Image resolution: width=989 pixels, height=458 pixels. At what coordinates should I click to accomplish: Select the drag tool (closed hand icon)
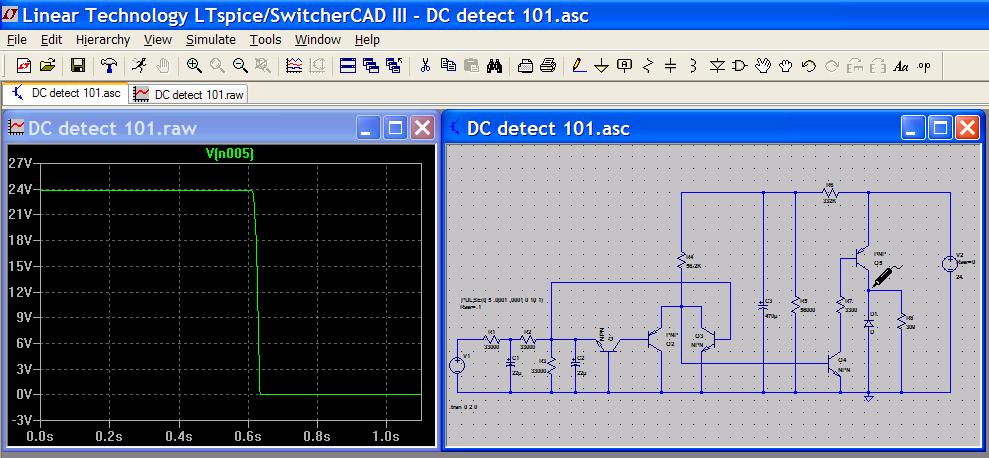click(785, 65)
